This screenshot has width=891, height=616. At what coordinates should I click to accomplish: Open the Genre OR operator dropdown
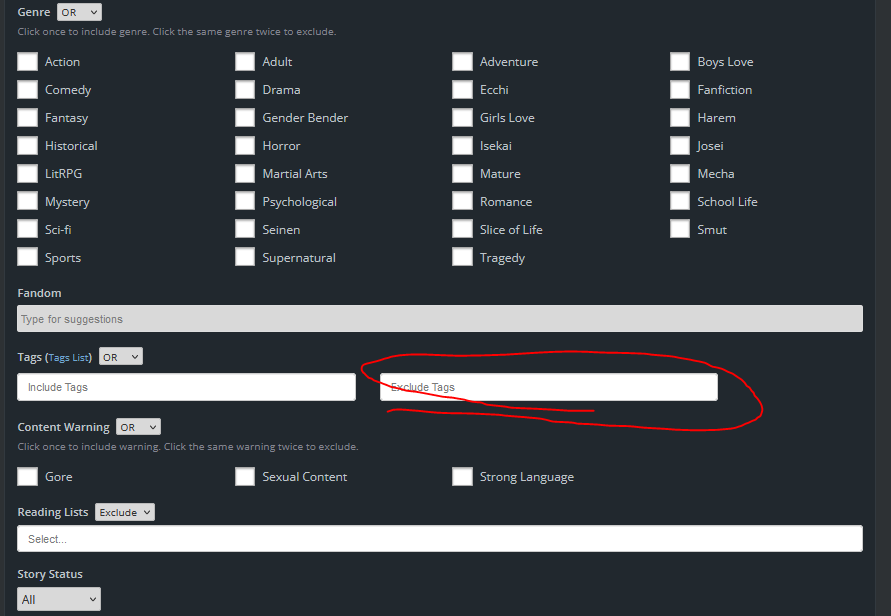coord(79,12)
